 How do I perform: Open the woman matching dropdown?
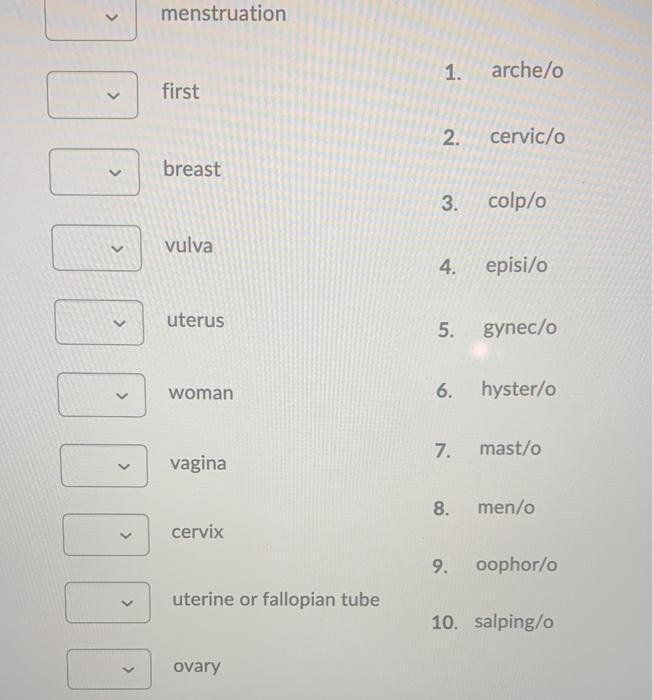click(102, 395)
